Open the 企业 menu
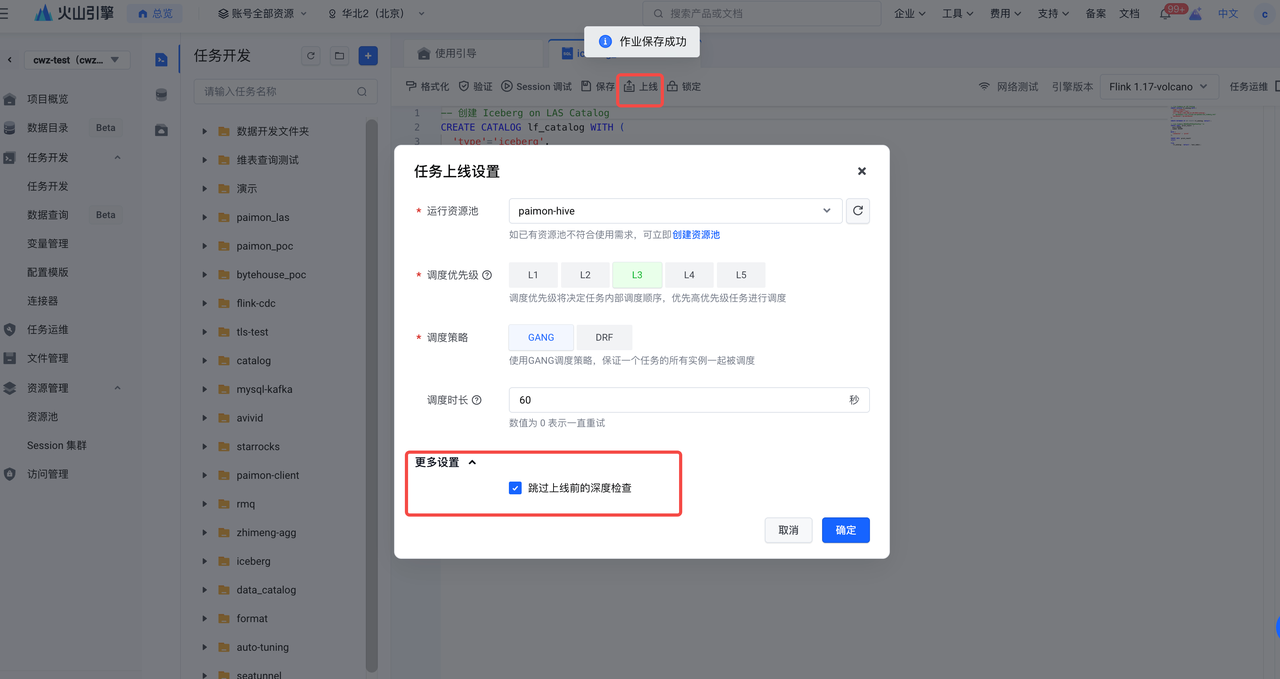 click(x=909, y=14)
